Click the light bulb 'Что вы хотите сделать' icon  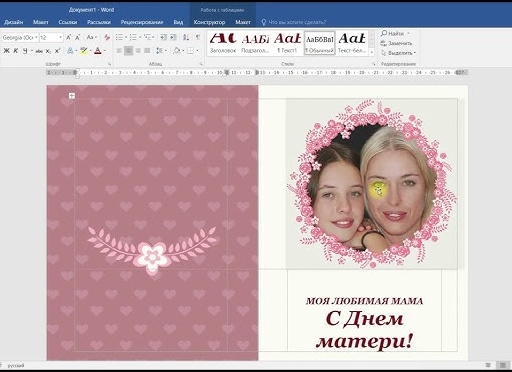tap(264, 22)
